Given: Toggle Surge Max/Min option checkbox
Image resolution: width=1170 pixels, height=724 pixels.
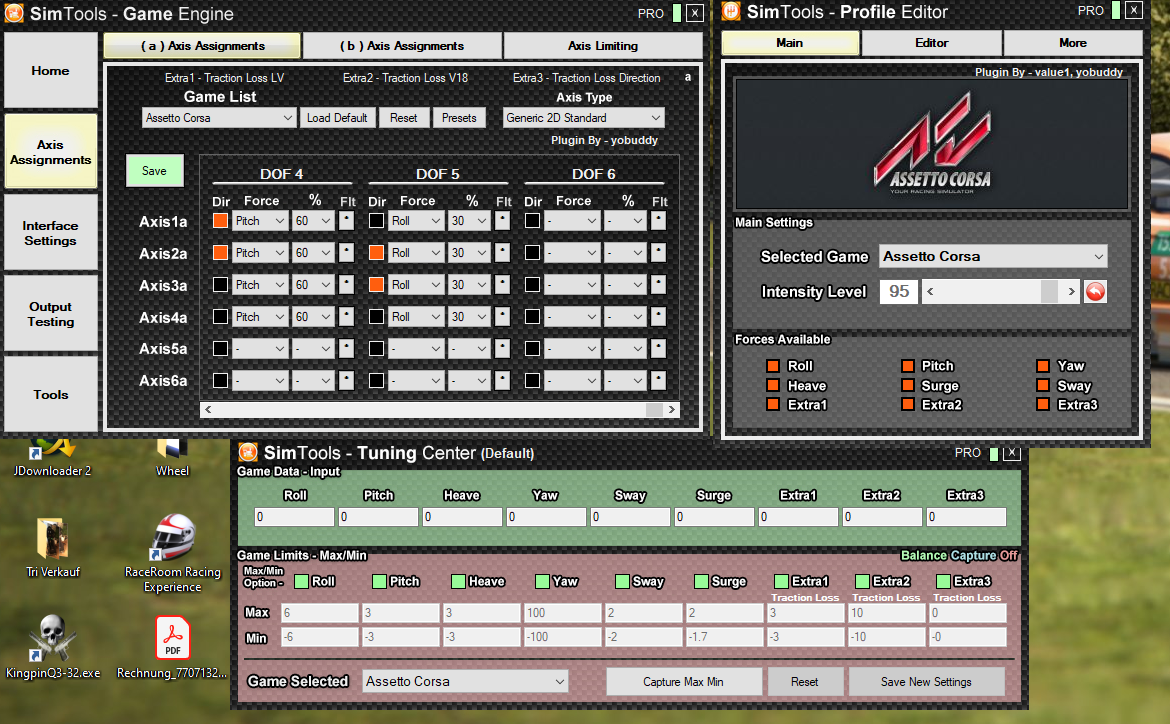Looking at the screenshot, I should [701, 581].
